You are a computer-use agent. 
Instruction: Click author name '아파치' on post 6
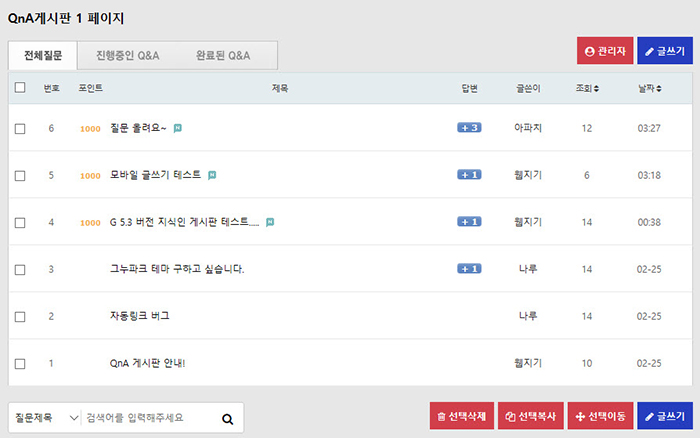click(528, 128)
